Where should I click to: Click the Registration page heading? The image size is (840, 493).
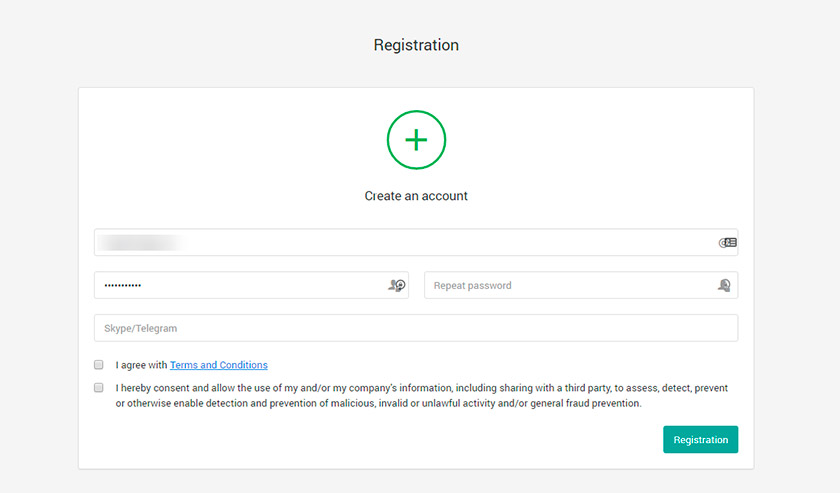(x=416, y=45)
